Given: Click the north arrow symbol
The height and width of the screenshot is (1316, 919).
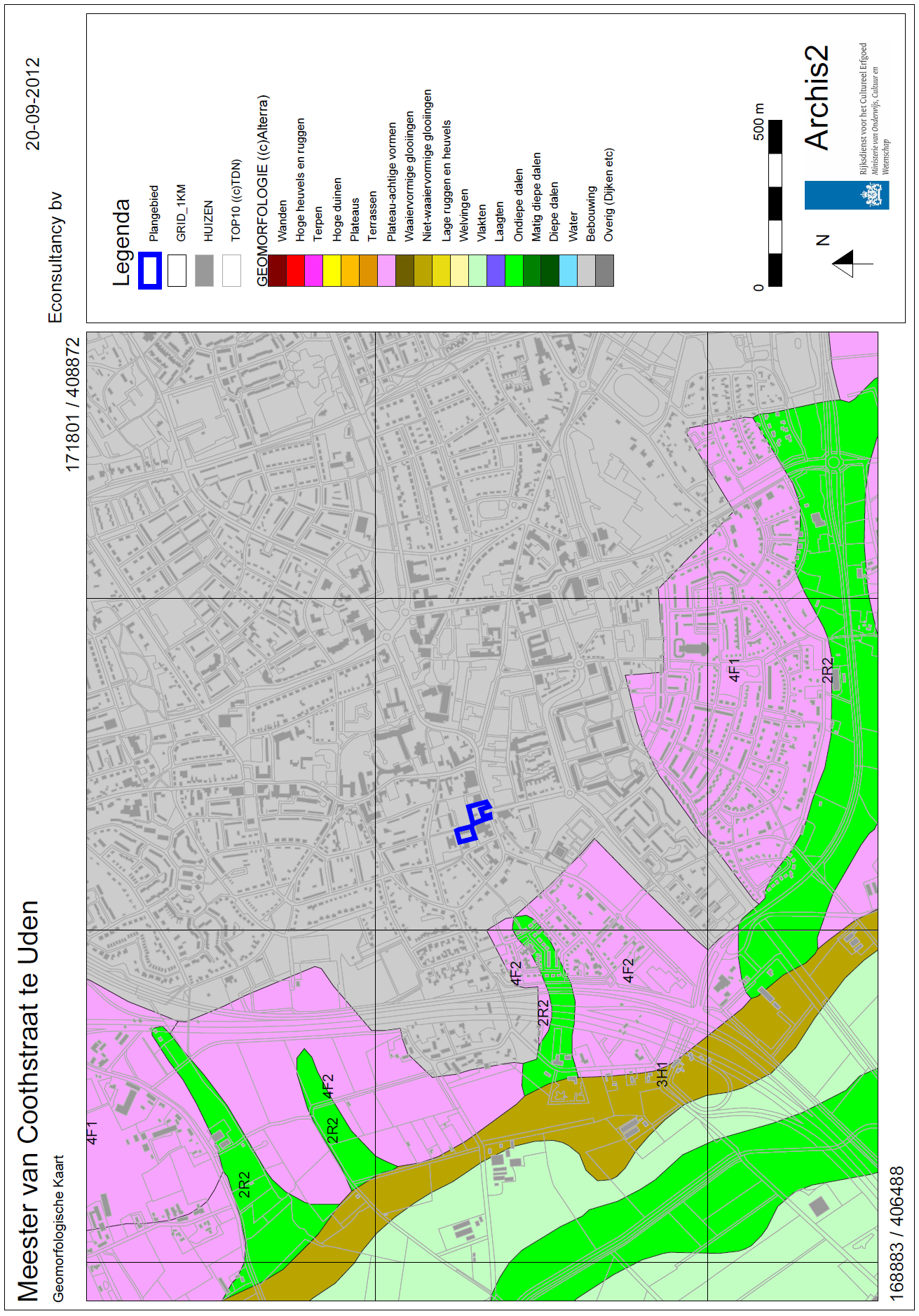Looking at the screenshot, I should [x=852, y=263].
